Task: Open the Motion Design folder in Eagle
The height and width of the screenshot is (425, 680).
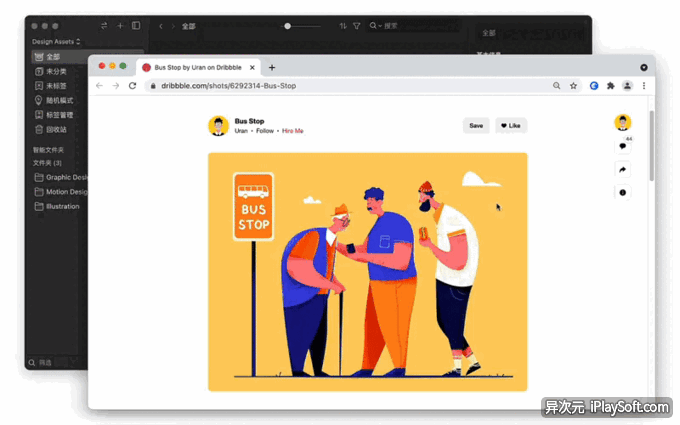Action: pos(60,192)
